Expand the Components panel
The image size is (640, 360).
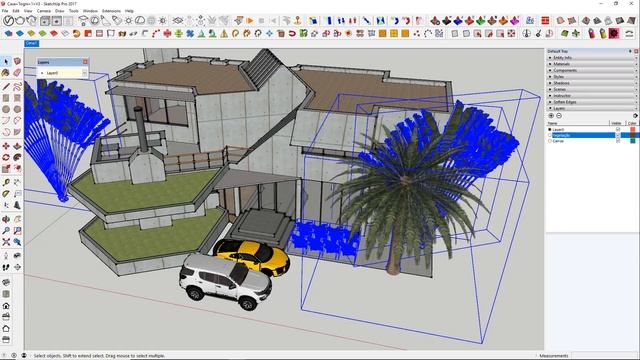click(x=592, y=70)
